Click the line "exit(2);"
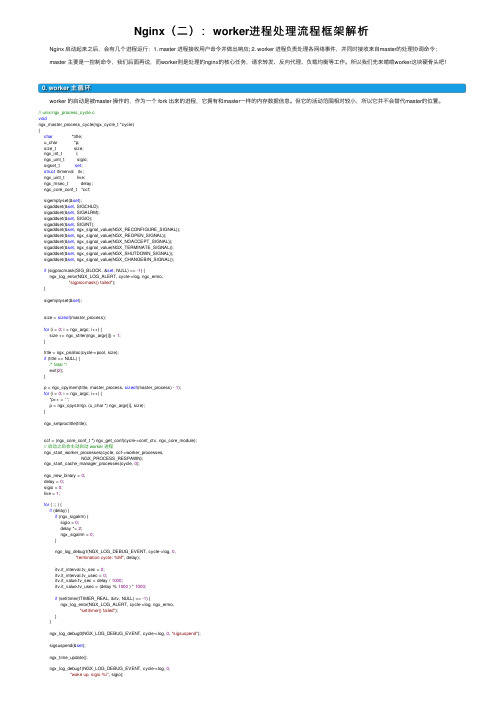The image size is (504, 713). point(56,370)
